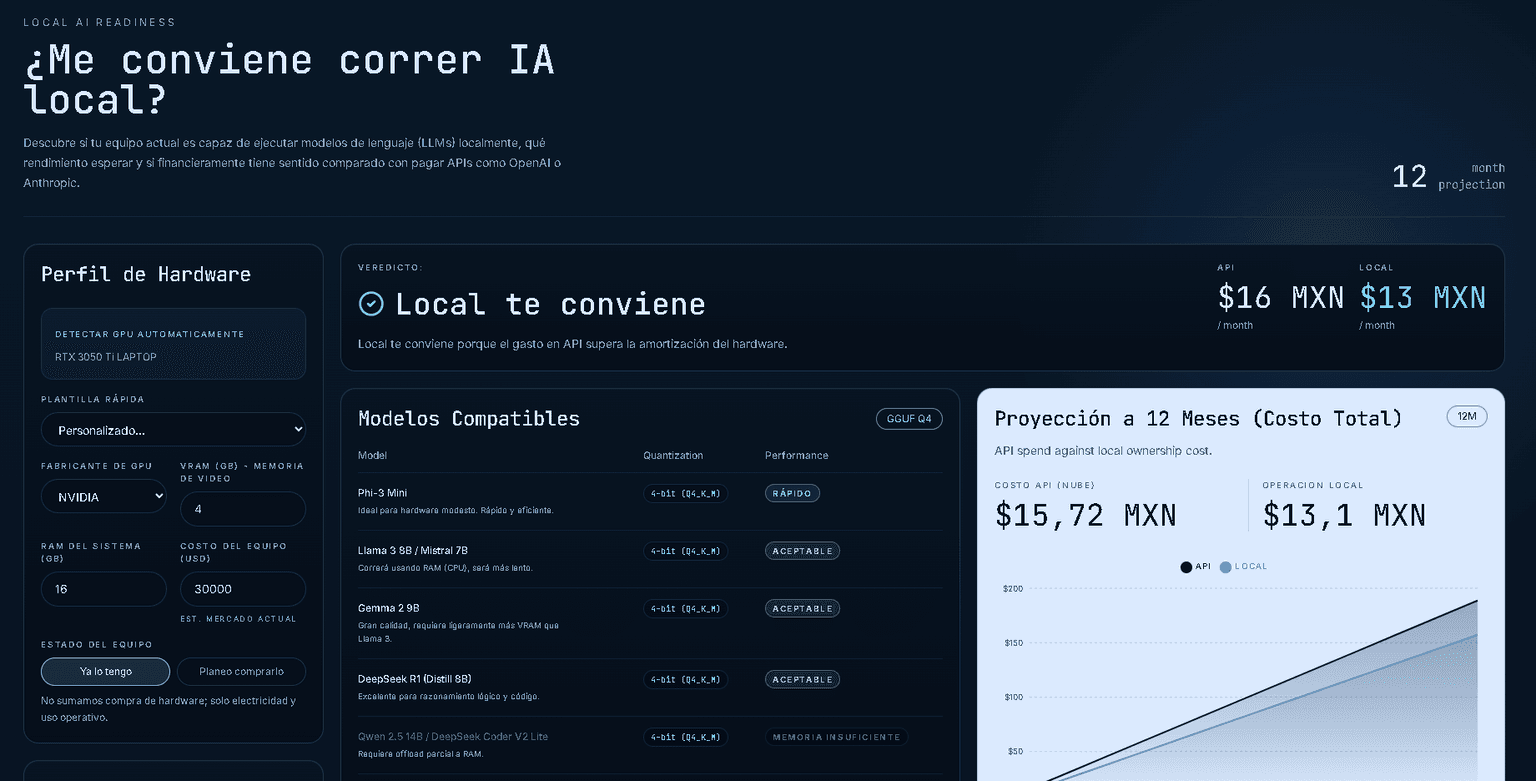Click 4-bit quantization tag for DeepSeek R1
Image resolution: width=1536 pixels, height=781 pixels.
(x=685, y=680)
